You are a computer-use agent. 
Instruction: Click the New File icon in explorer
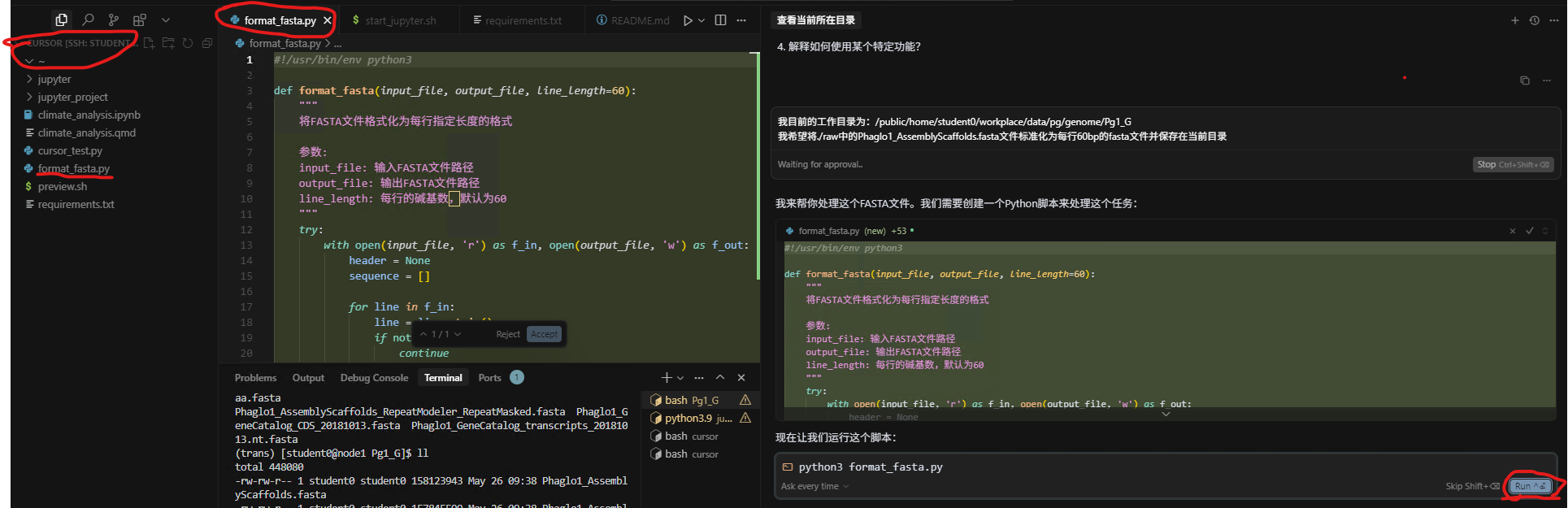click(x=149, y=43)
